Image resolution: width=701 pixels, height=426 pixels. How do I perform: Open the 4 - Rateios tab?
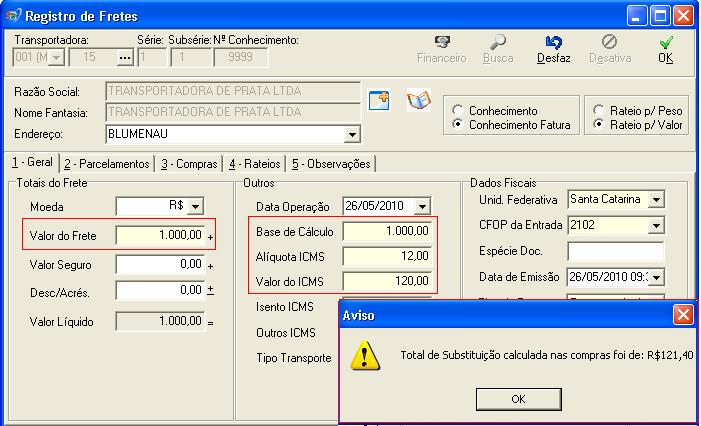(253, 164)
